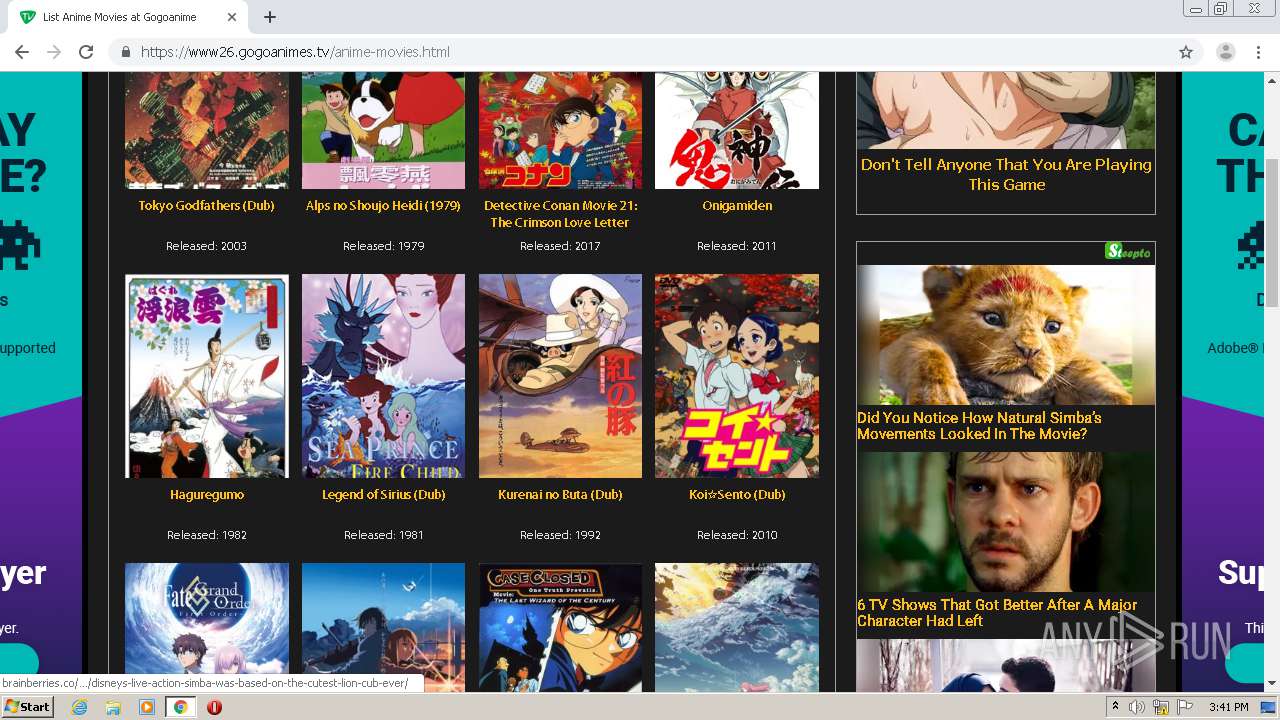The height and width of the screenshot is (720, 1280).
Task: Click the Haguregumo poster thumbnail
Action: point(206,376)
